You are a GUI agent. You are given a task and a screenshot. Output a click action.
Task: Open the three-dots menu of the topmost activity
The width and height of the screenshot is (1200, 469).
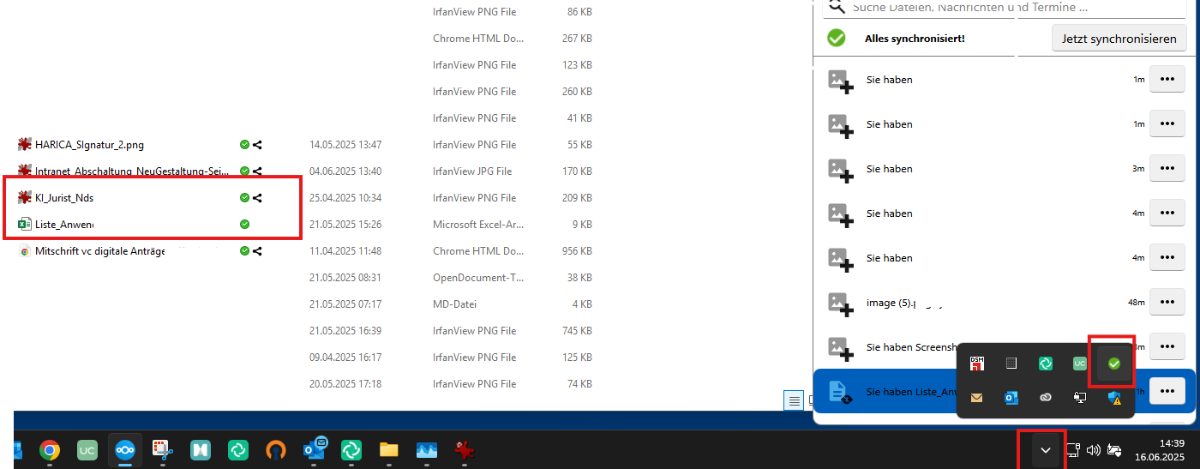[x=1166, y=79]
